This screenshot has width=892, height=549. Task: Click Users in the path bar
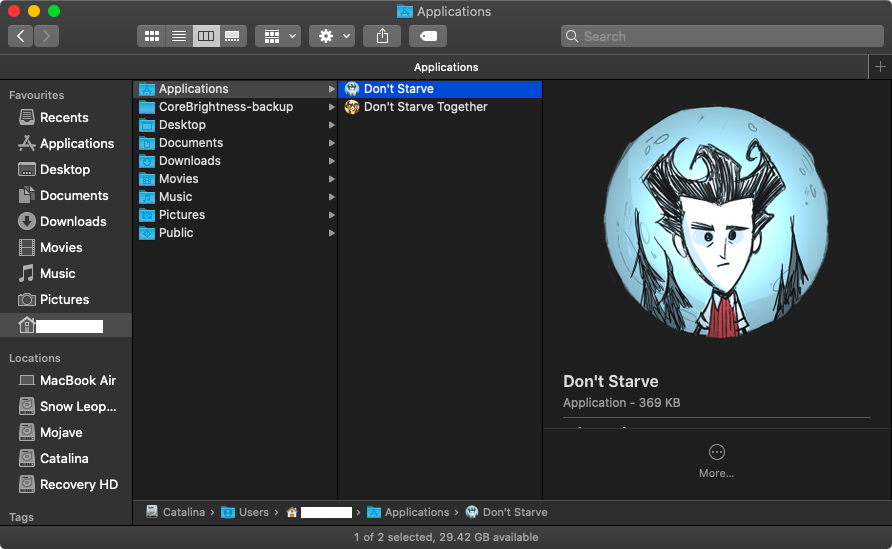(245, 512)
